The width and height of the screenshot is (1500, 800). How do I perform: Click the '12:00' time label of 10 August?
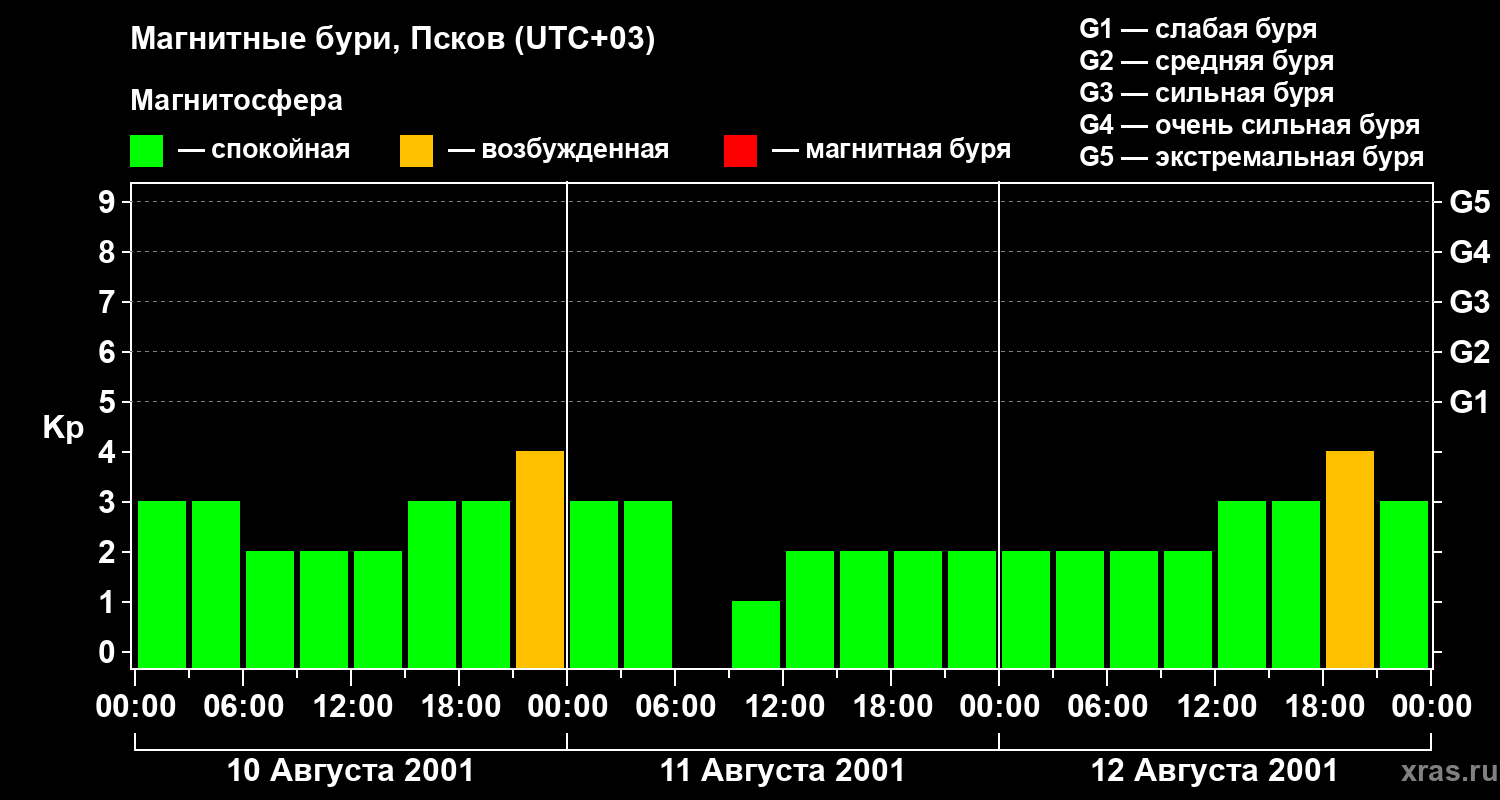point(351,707)
